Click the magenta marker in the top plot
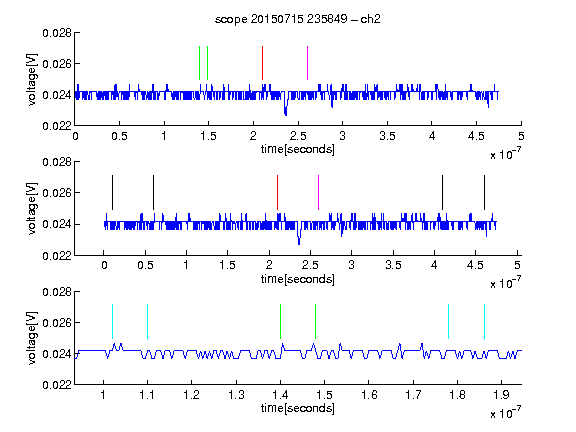 307,63
